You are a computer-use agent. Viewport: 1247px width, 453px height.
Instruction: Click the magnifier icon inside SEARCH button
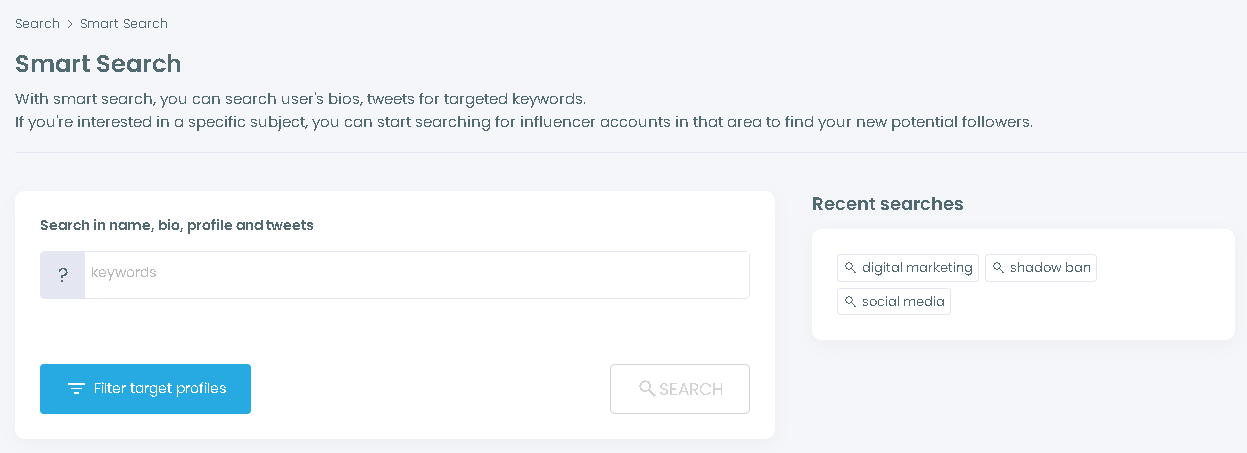click(x=647, y=389)
